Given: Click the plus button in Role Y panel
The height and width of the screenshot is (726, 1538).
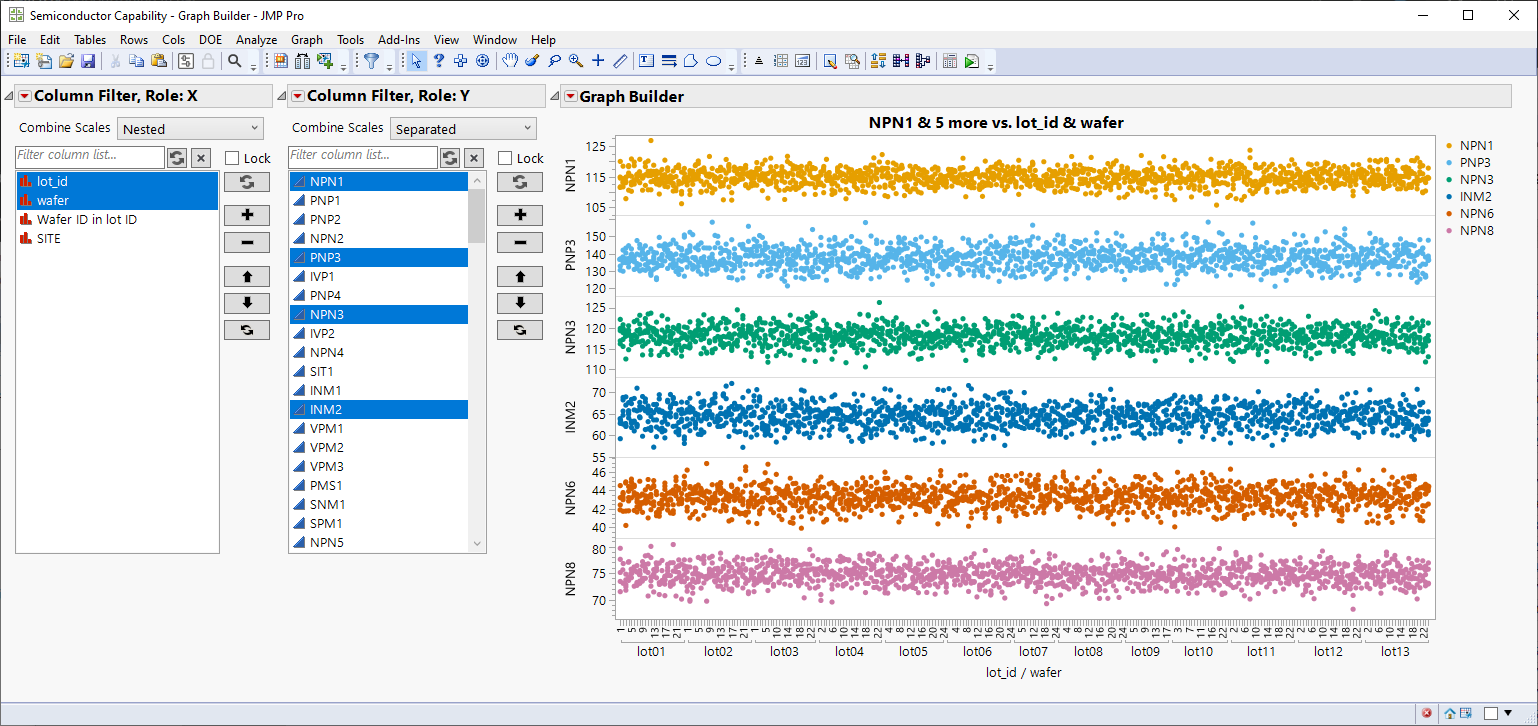Looking at the screenshot, I should 520,215.
